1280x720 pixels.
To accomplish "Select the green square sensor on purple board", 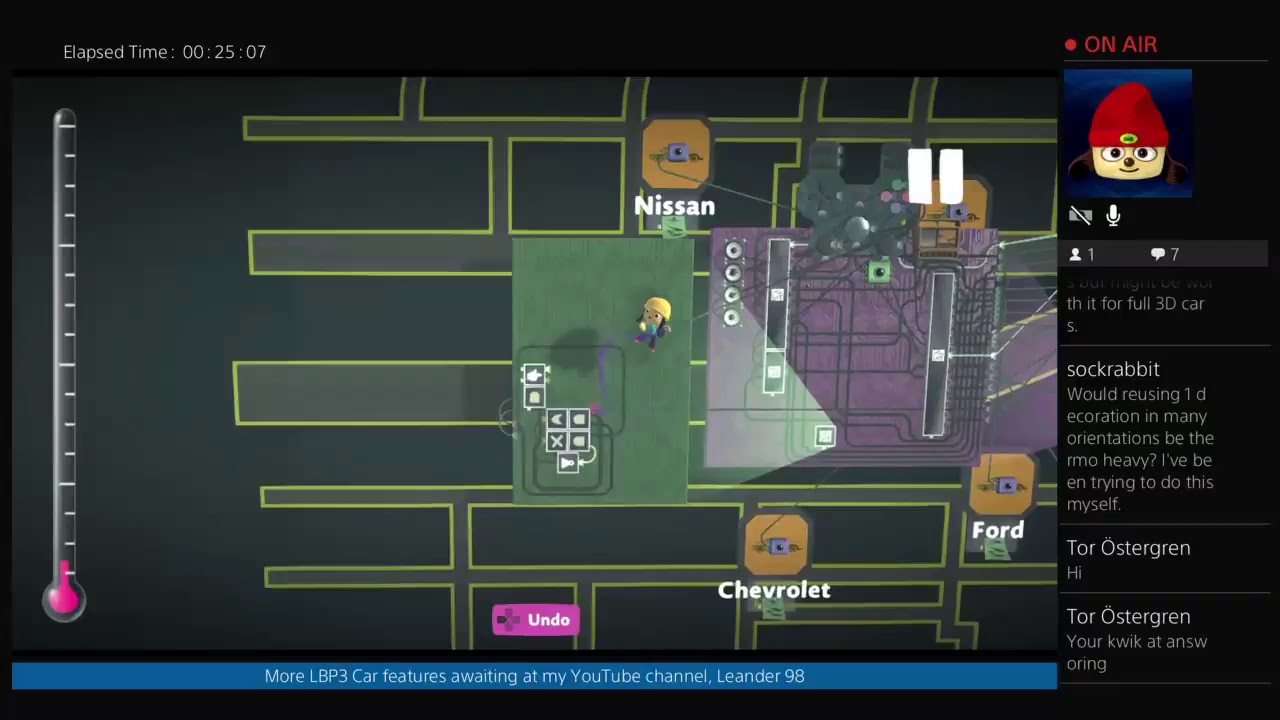I will [x=879, y=271].
